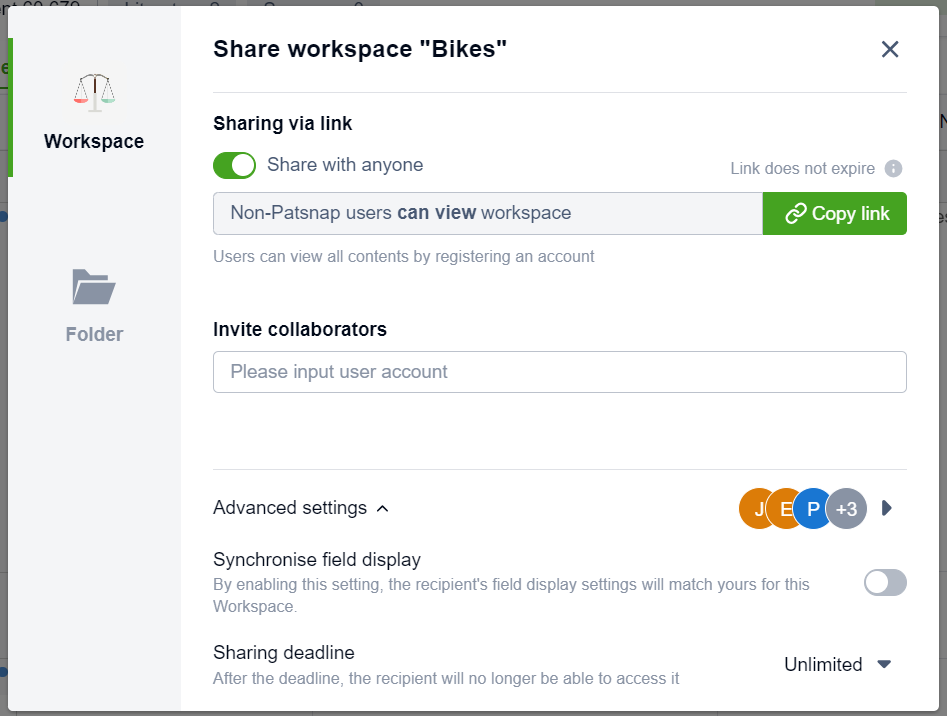Collapse the Advanced settings section
Viewport: 947px width, 716px height.
pos(381,508)
